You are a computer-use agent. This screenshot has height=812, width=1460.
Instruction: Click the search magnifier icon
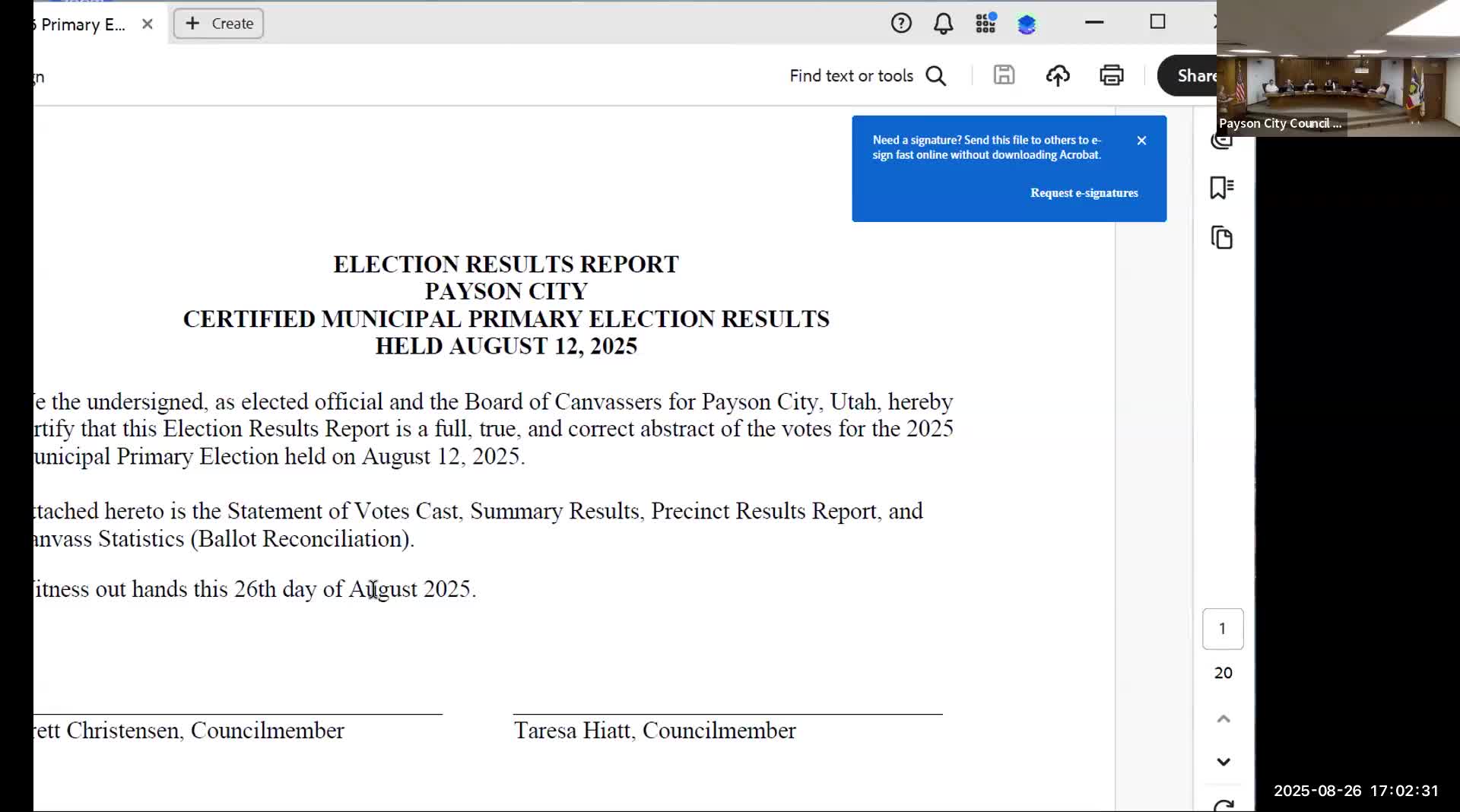[936, 76]
